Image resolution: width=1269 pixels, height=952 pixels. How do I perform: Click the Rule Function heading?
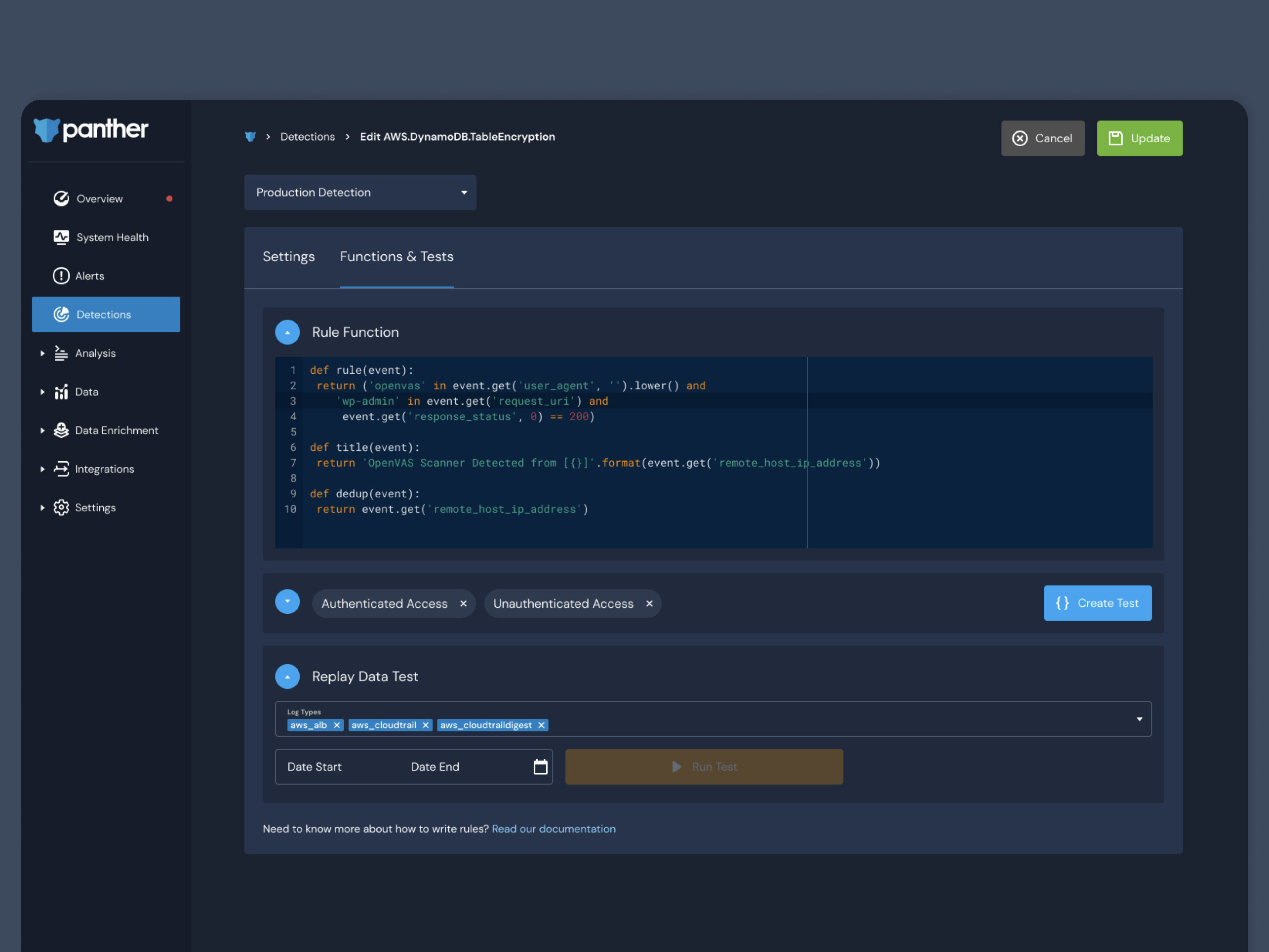(355, 332)
